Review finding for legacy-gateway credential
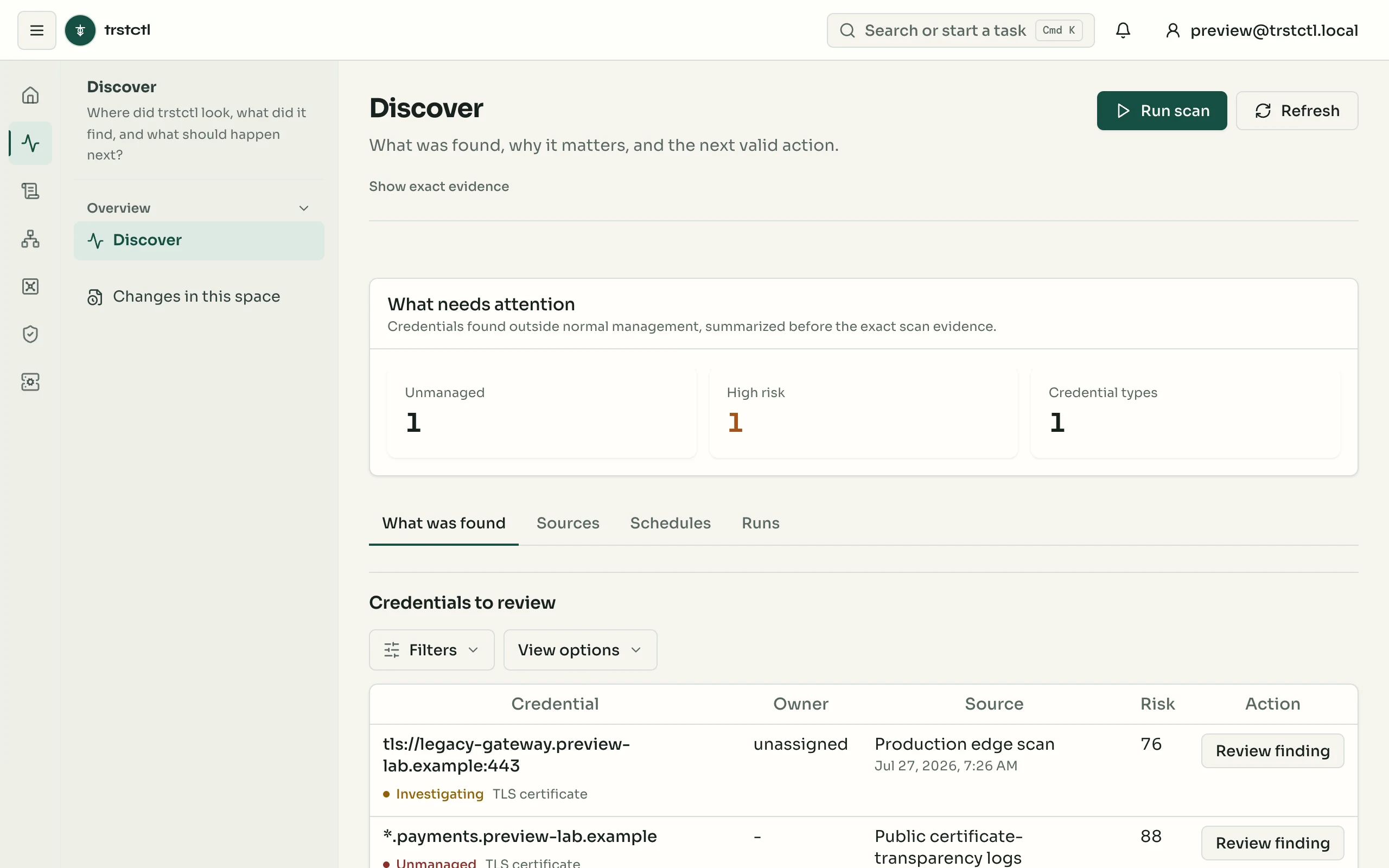The height and width of the screenshot is (868, 1389). [1272, 751]
